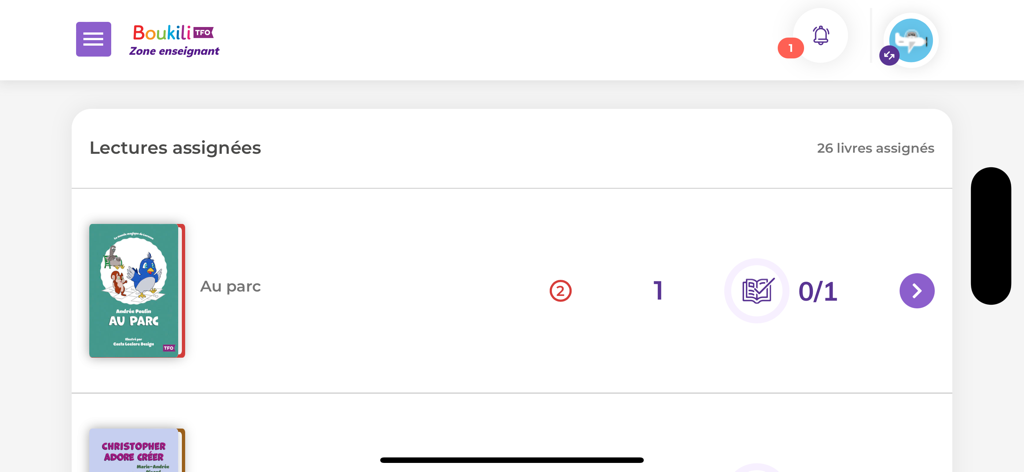1024x472 pixels.
Task: Open the Christopher adore créer book cover
Action: [135, 451]
